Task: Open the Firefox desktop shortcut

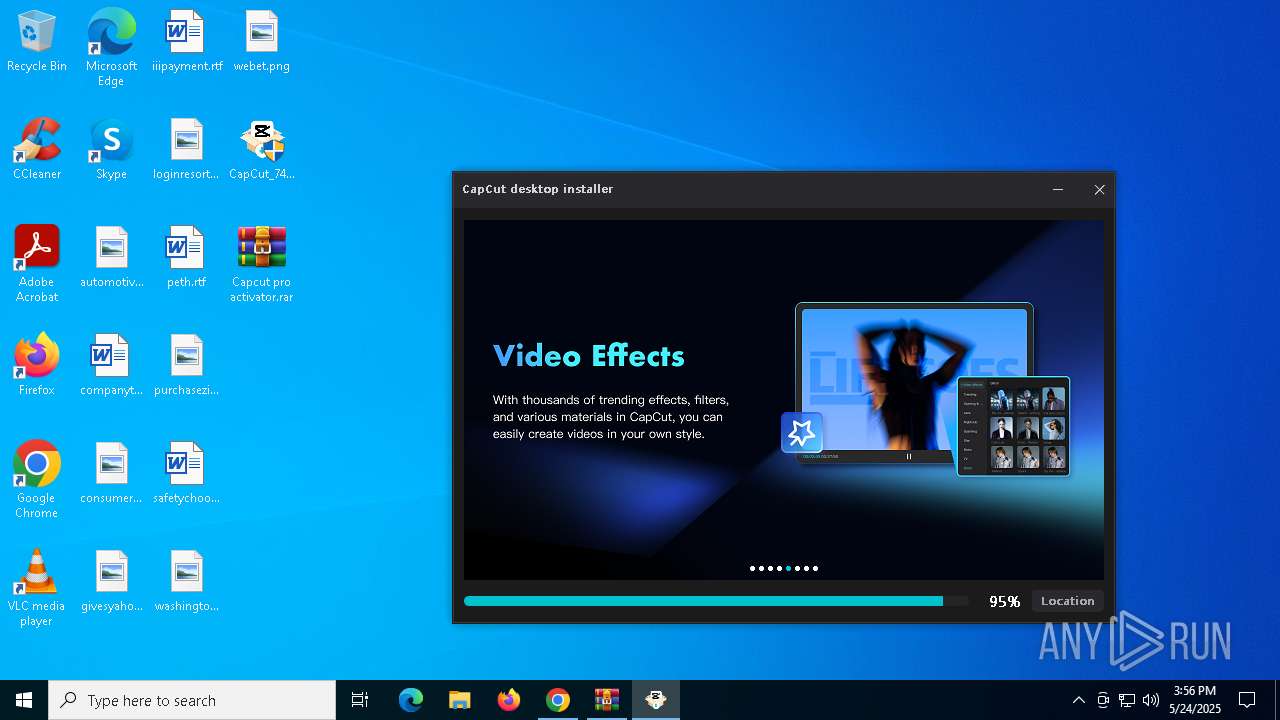Action: click(37, 366)
